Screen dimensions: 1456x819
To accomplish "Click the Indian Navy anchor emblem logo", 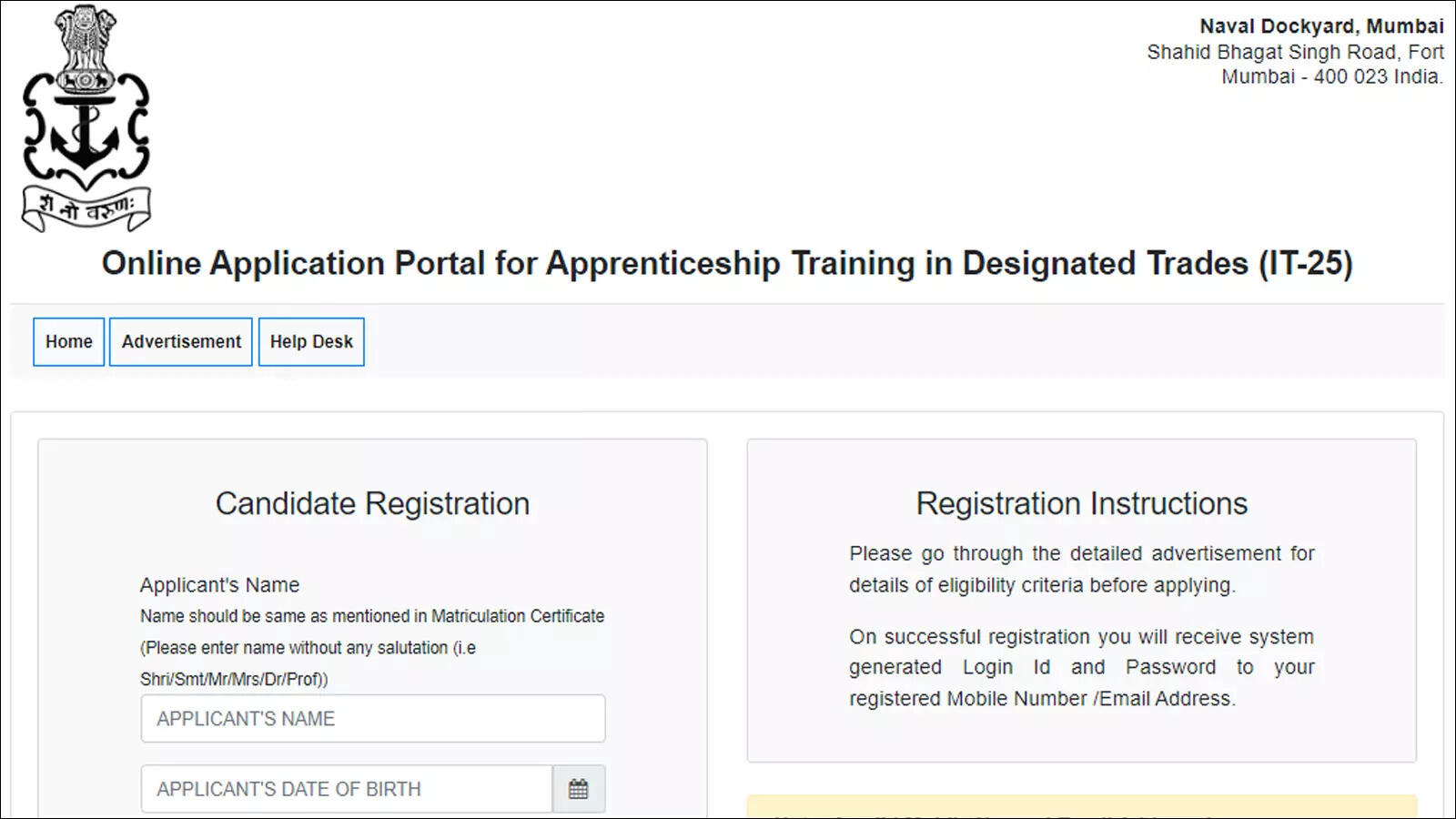I will coord(86,118).
